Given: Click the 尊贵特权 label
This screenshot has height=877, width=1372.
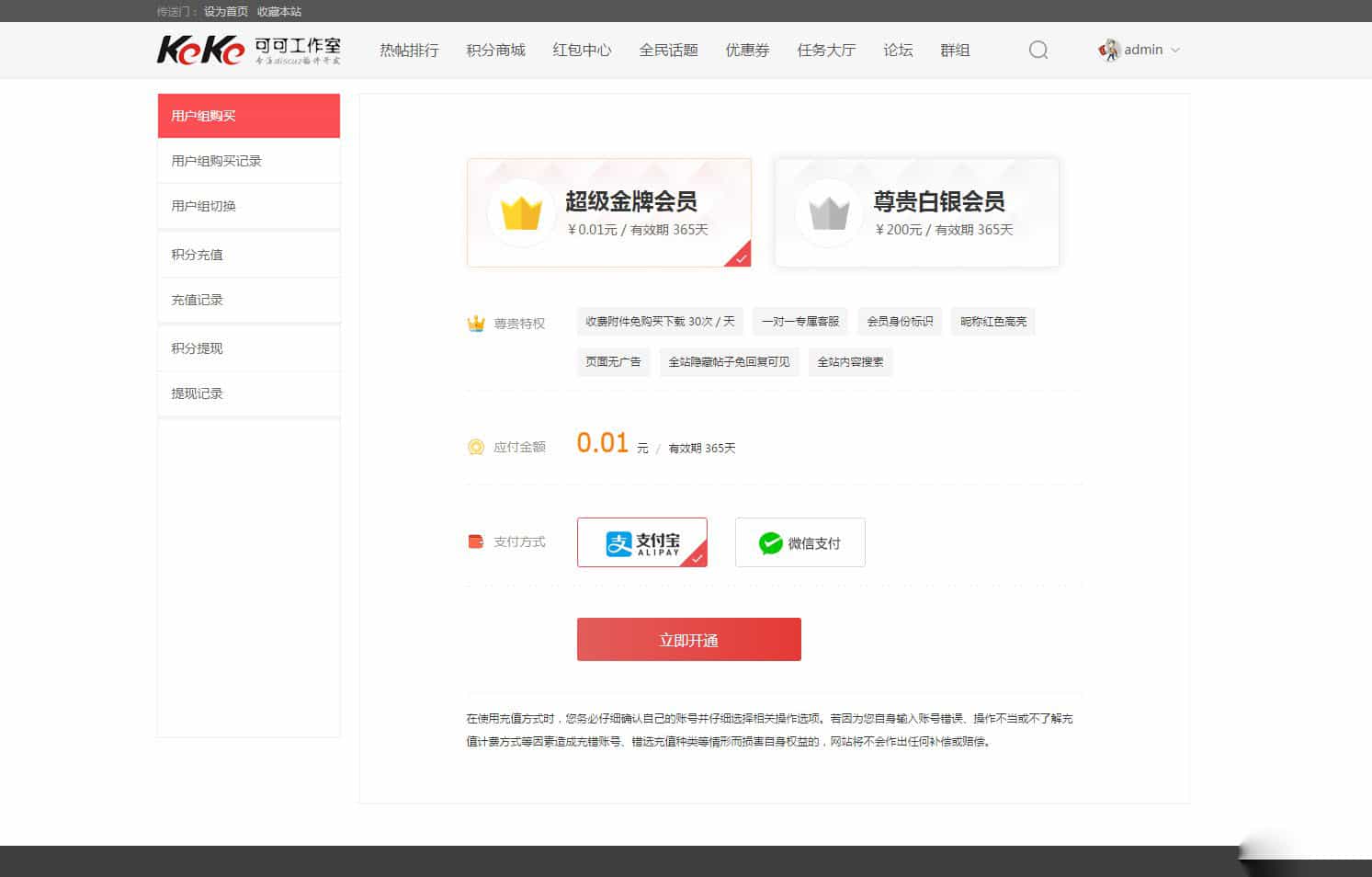Looking at the screenshot, I should [x=519, y=324].
